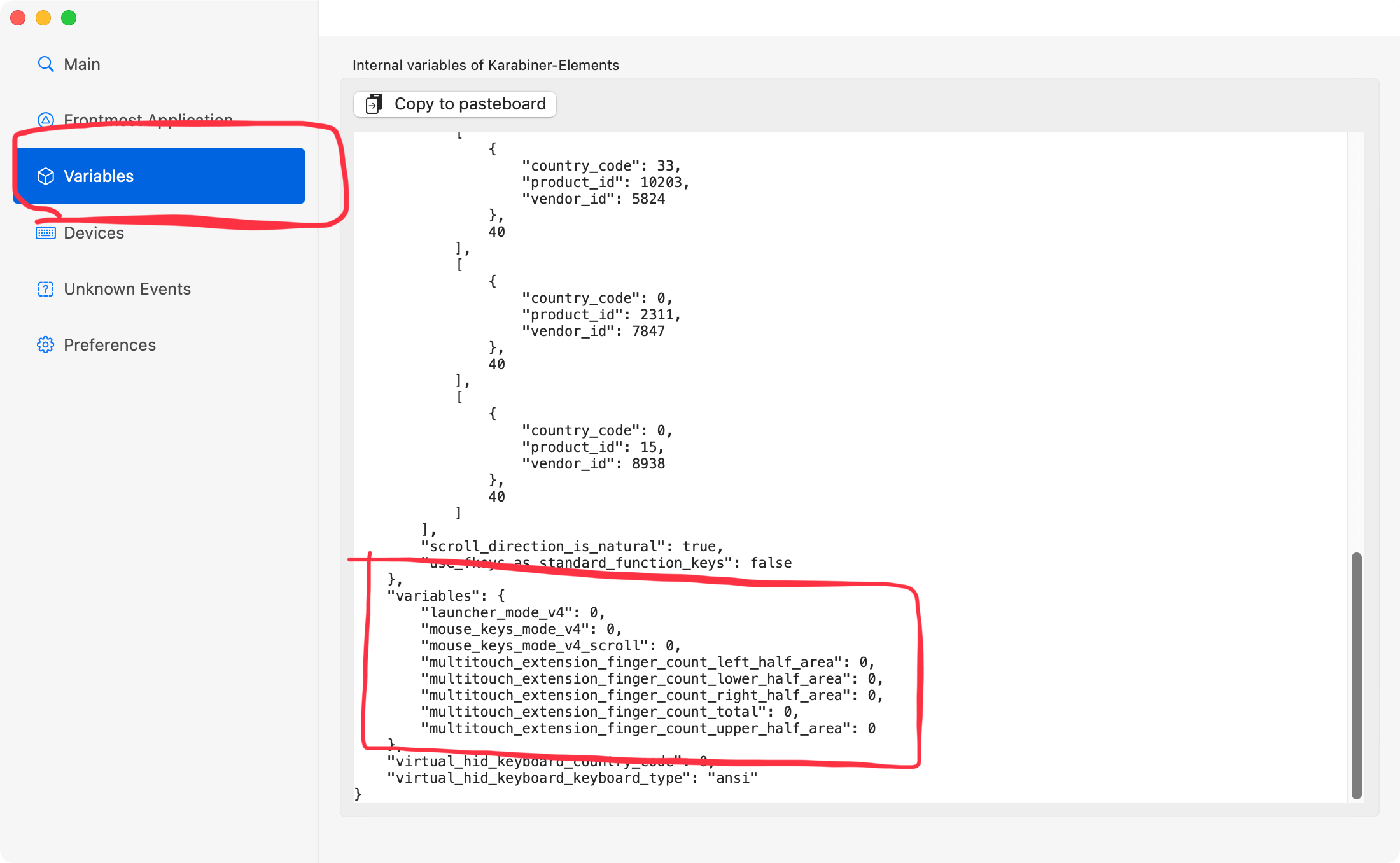Click the "mouse_keys_mode_v4_scroll" line
Screen dimensions: 1400x863
[x=550, y=645]
